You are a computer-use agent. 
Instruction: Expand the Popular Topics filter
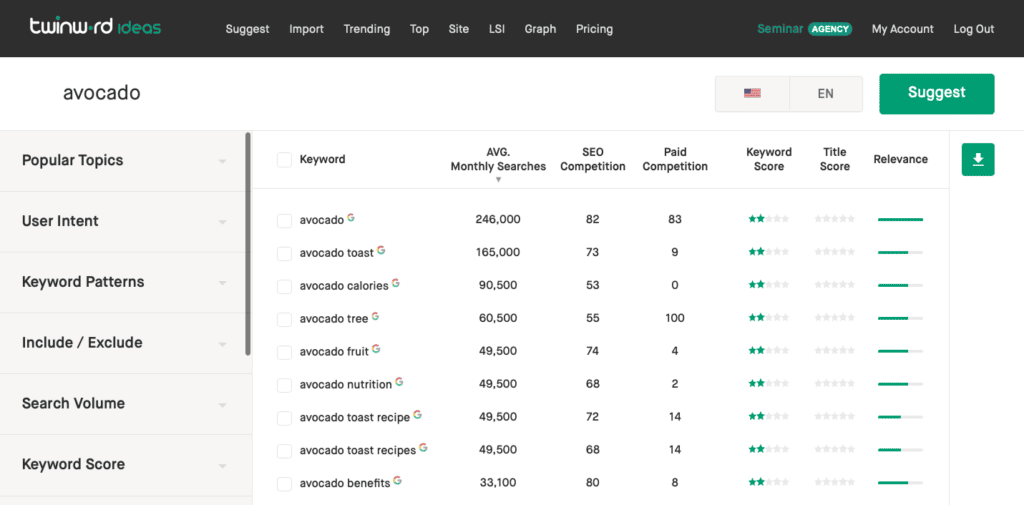124,161
